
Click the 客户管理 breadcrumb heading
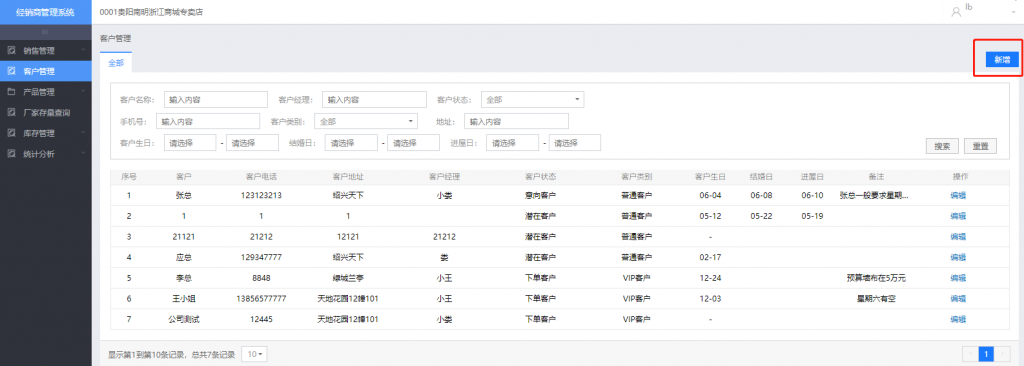[116, 39]
